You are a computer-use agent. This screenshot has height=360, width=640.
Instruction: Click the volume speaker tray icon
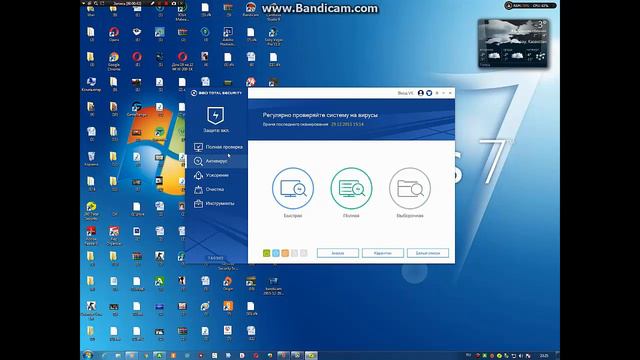pos(520,356)
